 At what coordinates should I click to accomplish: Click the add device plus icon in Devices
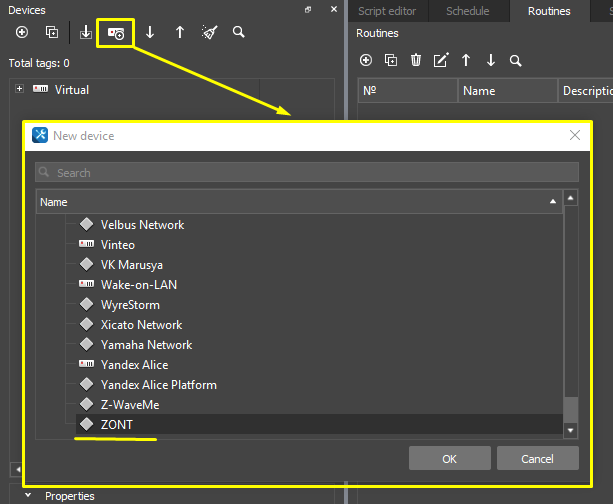pos(22,32)
